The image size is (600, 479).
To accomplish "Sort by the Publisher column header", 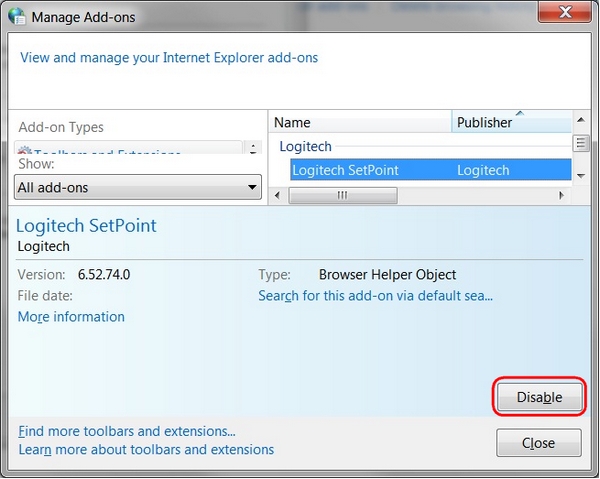I will tap(512, 122).
